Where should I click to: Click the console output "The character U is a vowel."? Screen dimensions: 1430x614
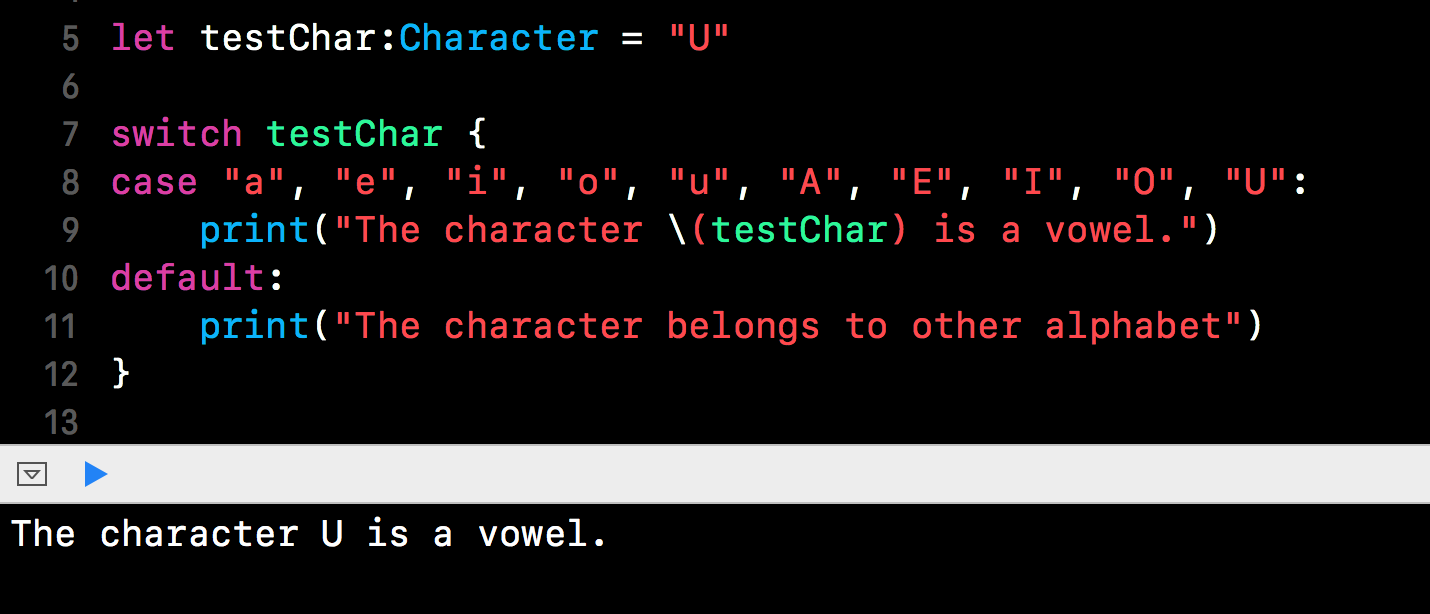point(310,534)
